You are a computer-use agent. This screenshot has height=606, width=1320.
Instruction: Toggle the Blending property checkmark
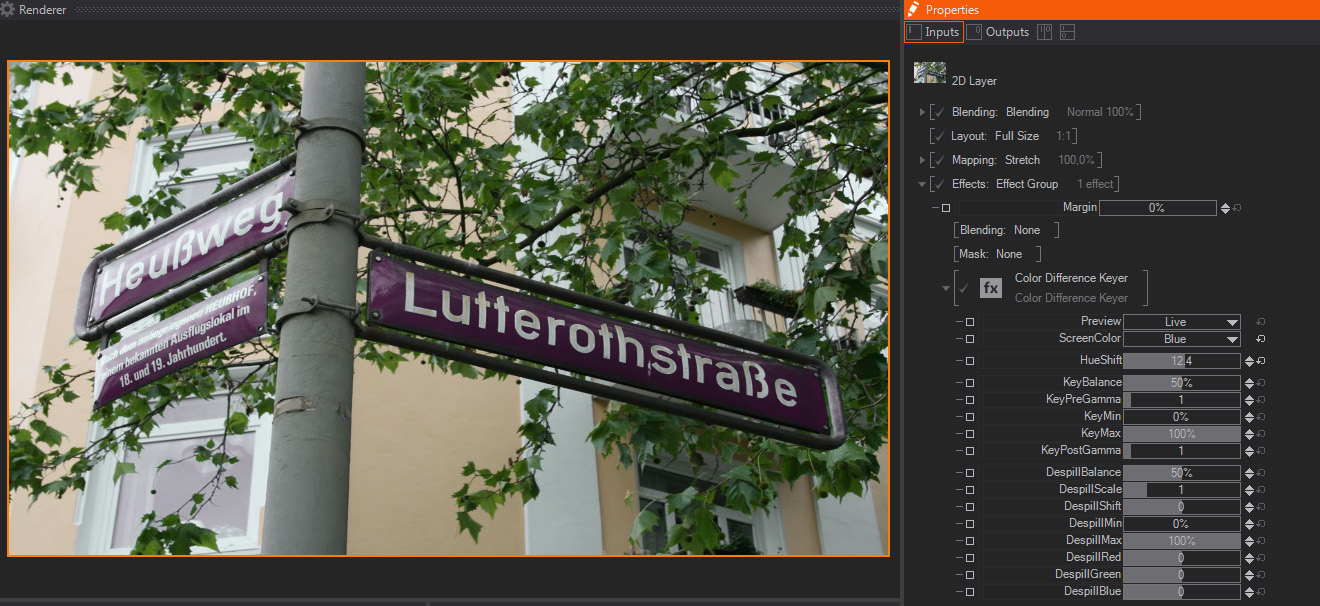pyautogui.click(x=939, y=112)
